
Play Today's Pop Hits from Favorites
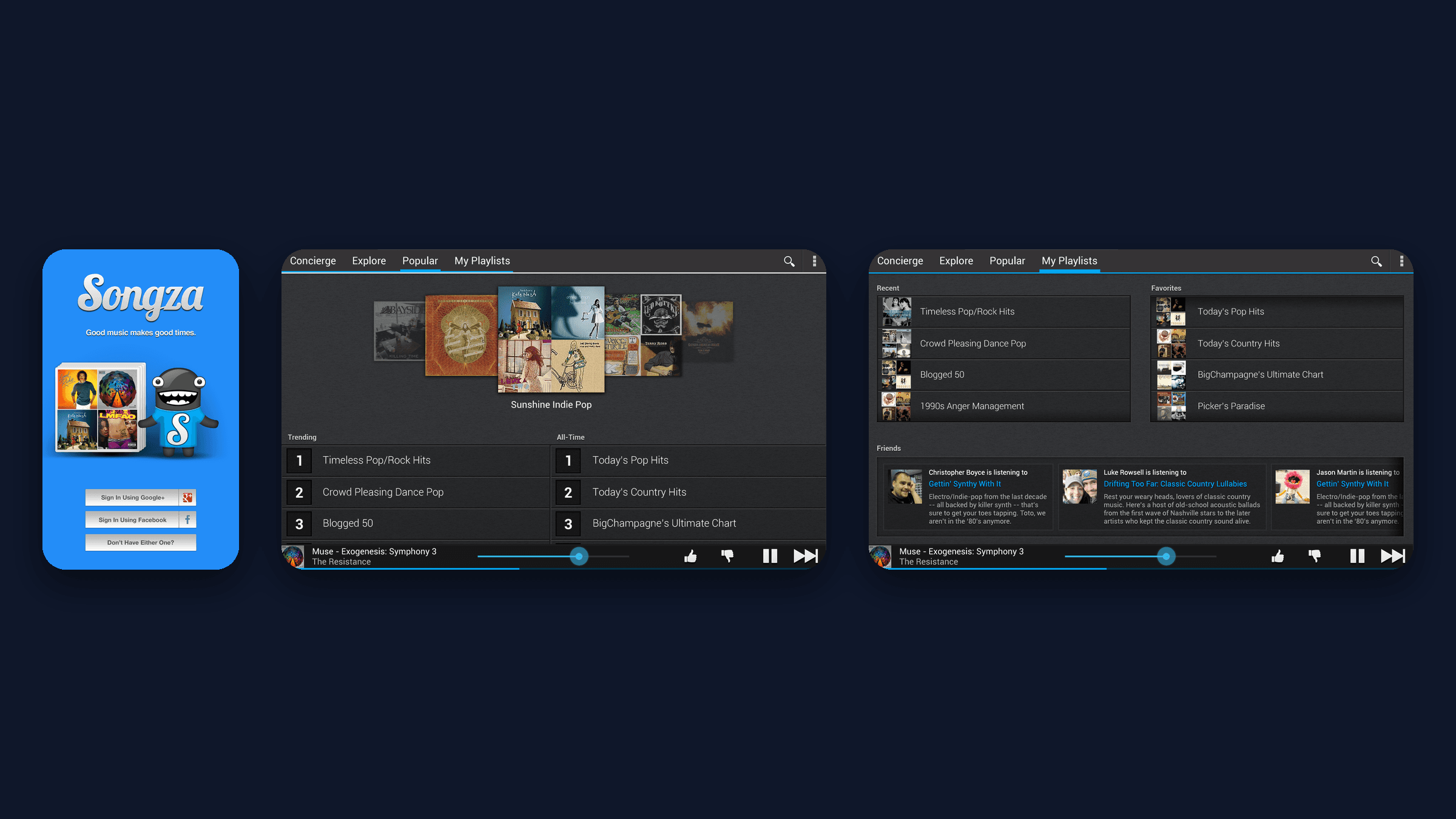click(1277, 312)
